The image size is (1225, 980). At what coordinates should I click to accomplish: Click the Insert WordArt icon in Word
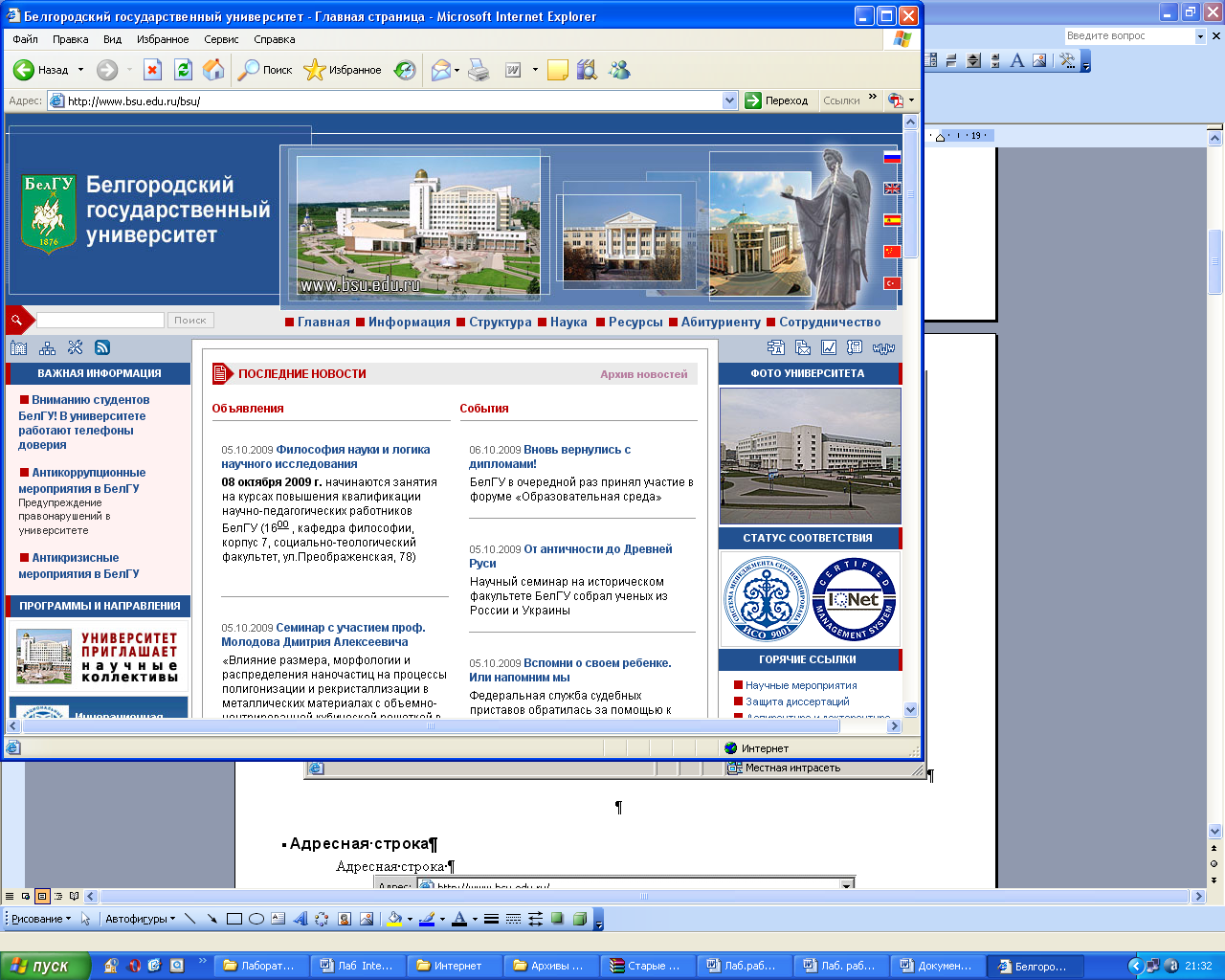pyautogui.click(x=300, y=919)
